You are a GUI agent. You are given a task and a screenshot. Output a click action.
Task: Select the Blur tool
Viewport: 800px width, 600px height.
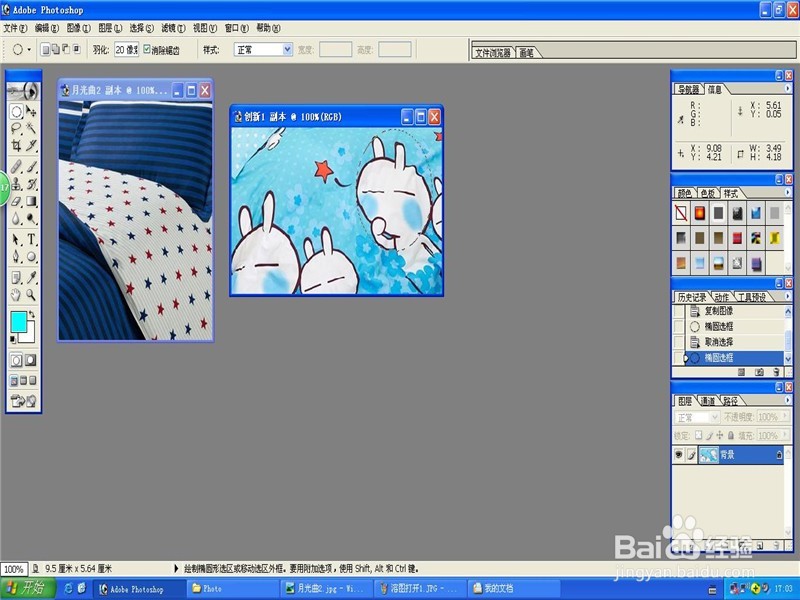coord(16,219)
